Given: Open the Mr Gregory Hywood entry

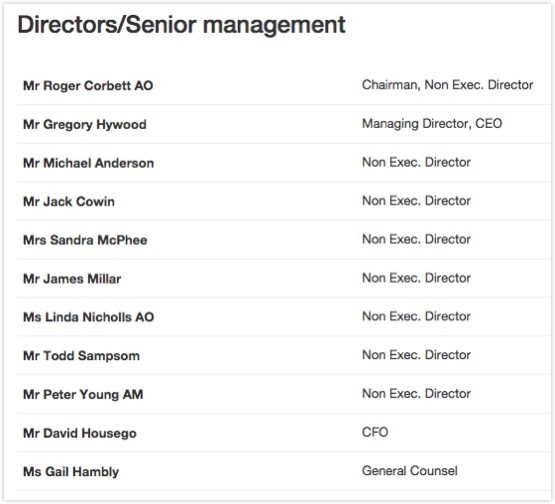Looking at the screenshot, I should 85,125.
